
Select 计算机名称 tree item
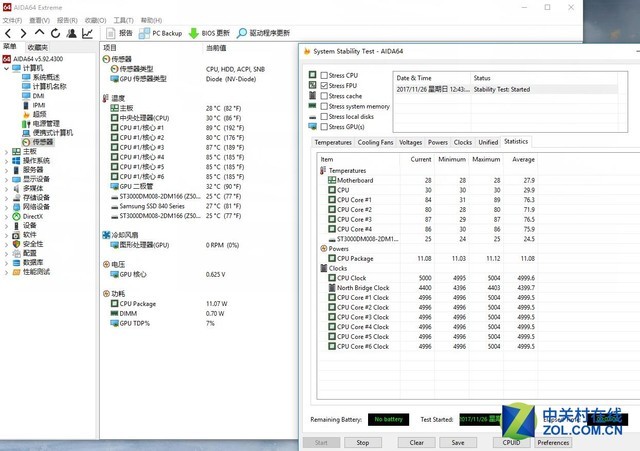(44, 87)
